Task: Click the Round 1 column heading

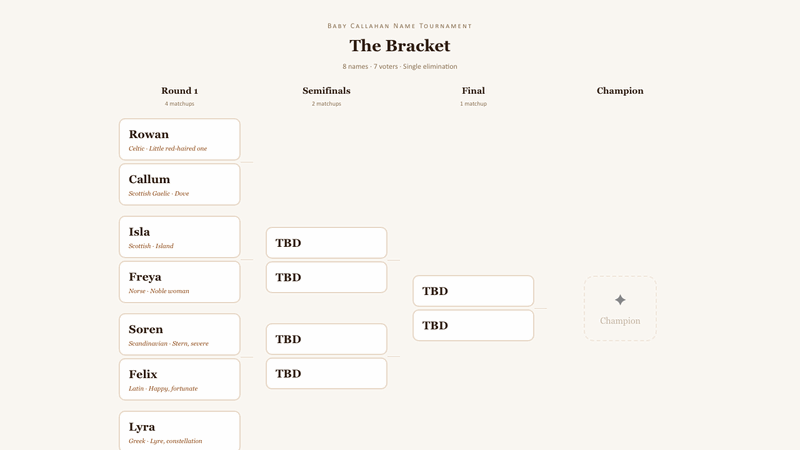Action: coord(180,91)
